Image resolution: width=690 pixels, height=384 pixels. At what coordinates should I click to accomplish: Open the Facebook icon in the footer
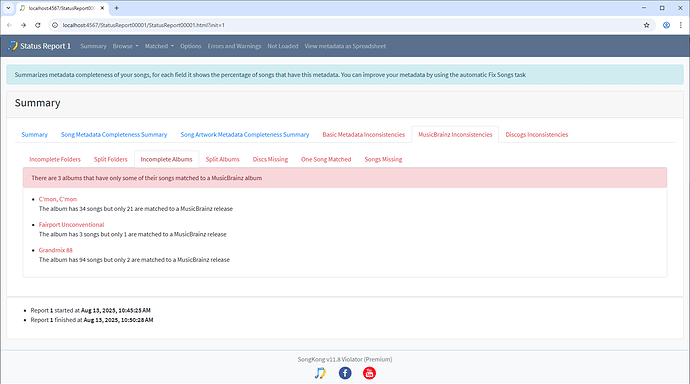tap(345, 373)
